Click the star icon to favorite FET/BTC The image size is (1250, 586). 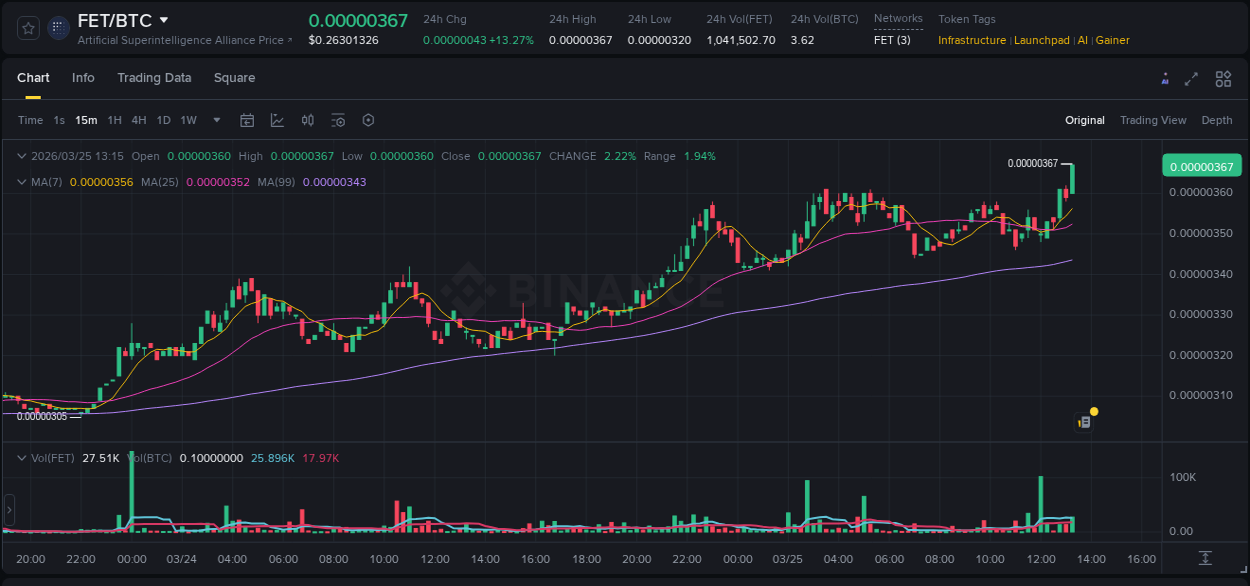[x=27, y=28]
